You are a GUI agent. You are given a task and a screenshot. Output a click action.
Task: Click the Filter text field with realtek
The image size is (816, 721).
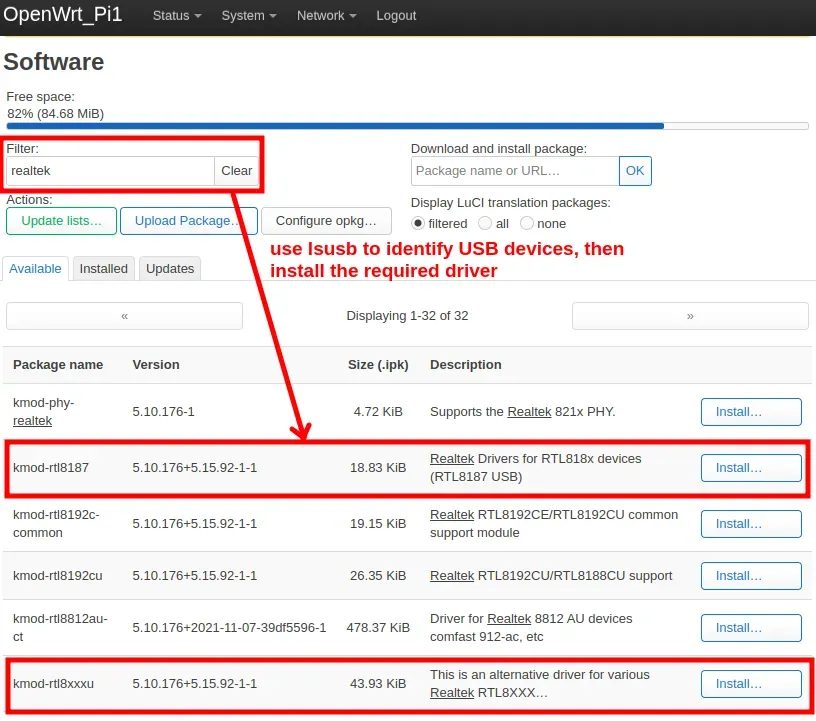pos(110,171)
